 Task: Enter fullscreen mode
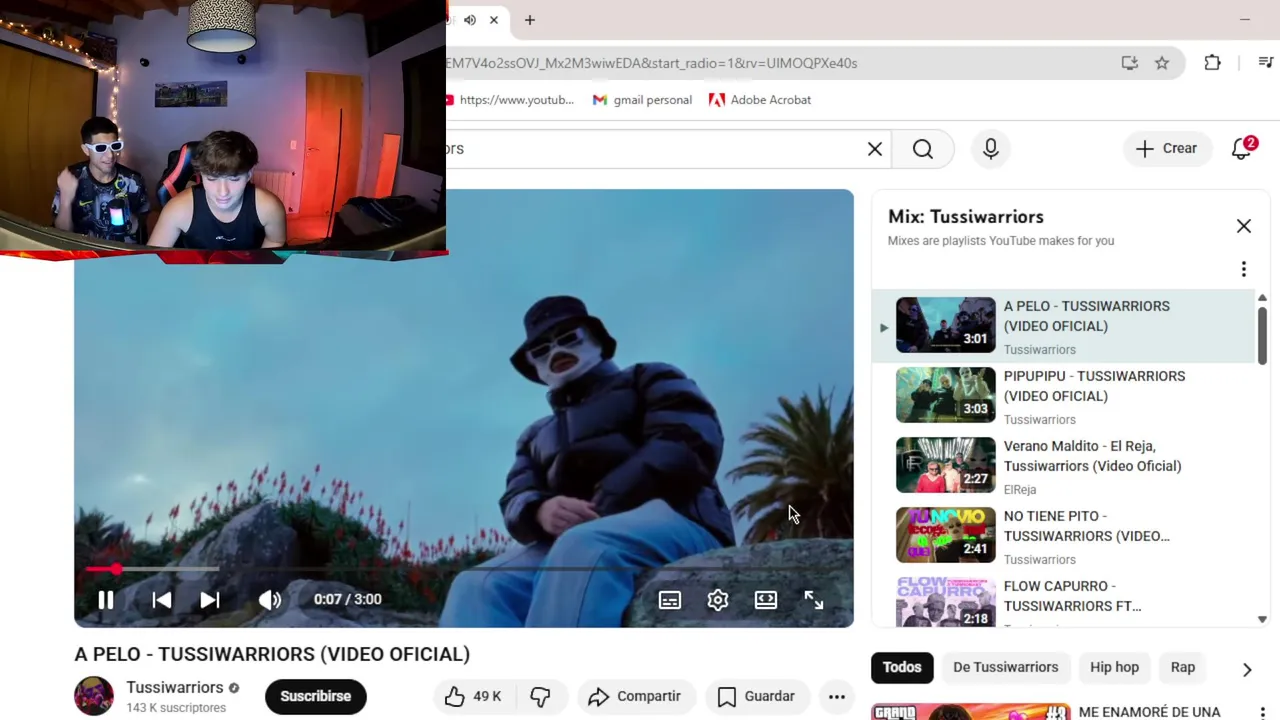point(813,600)
